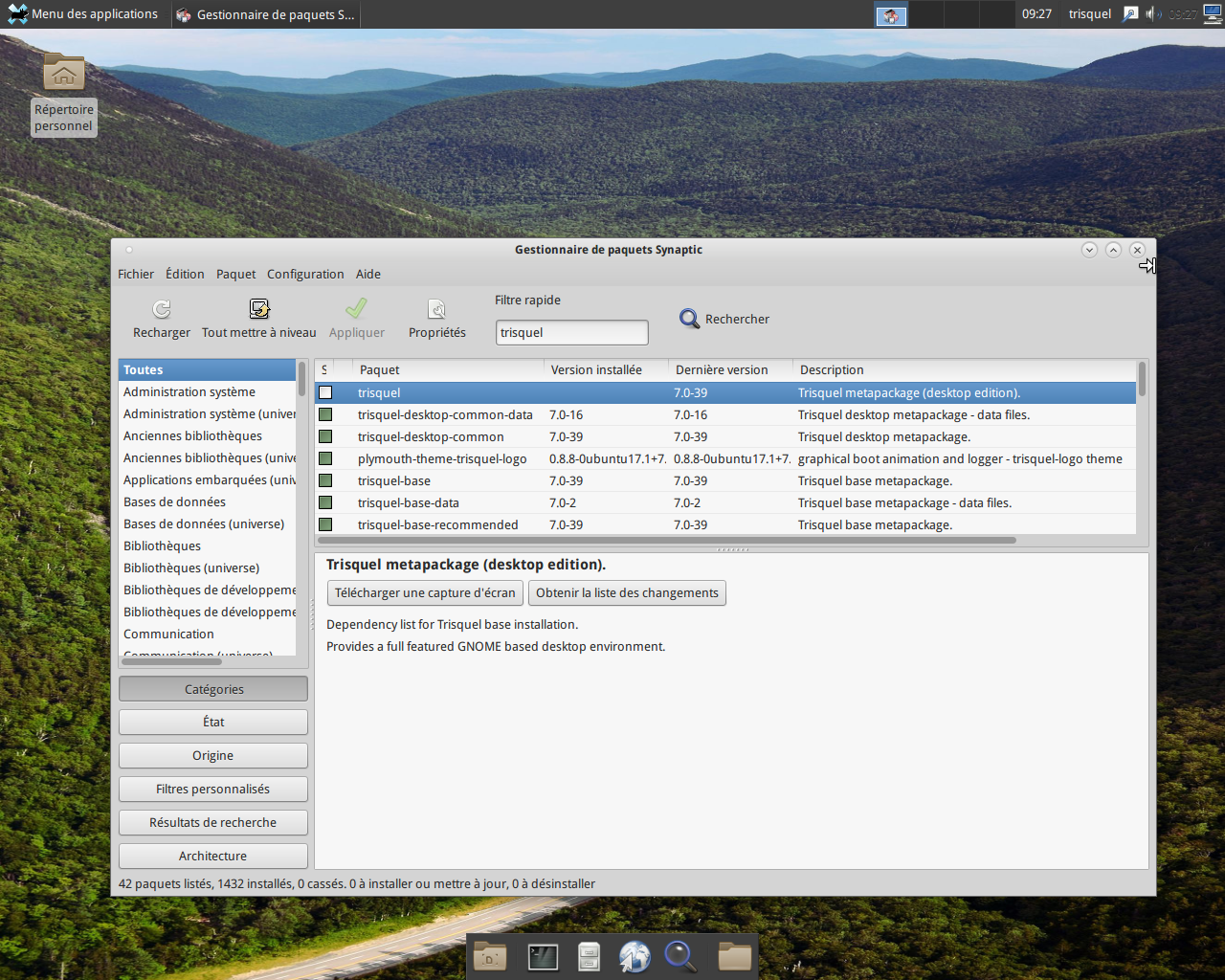Select the first workspace in the switcher
Screen dimensions: 1225x980
[891, 14]
